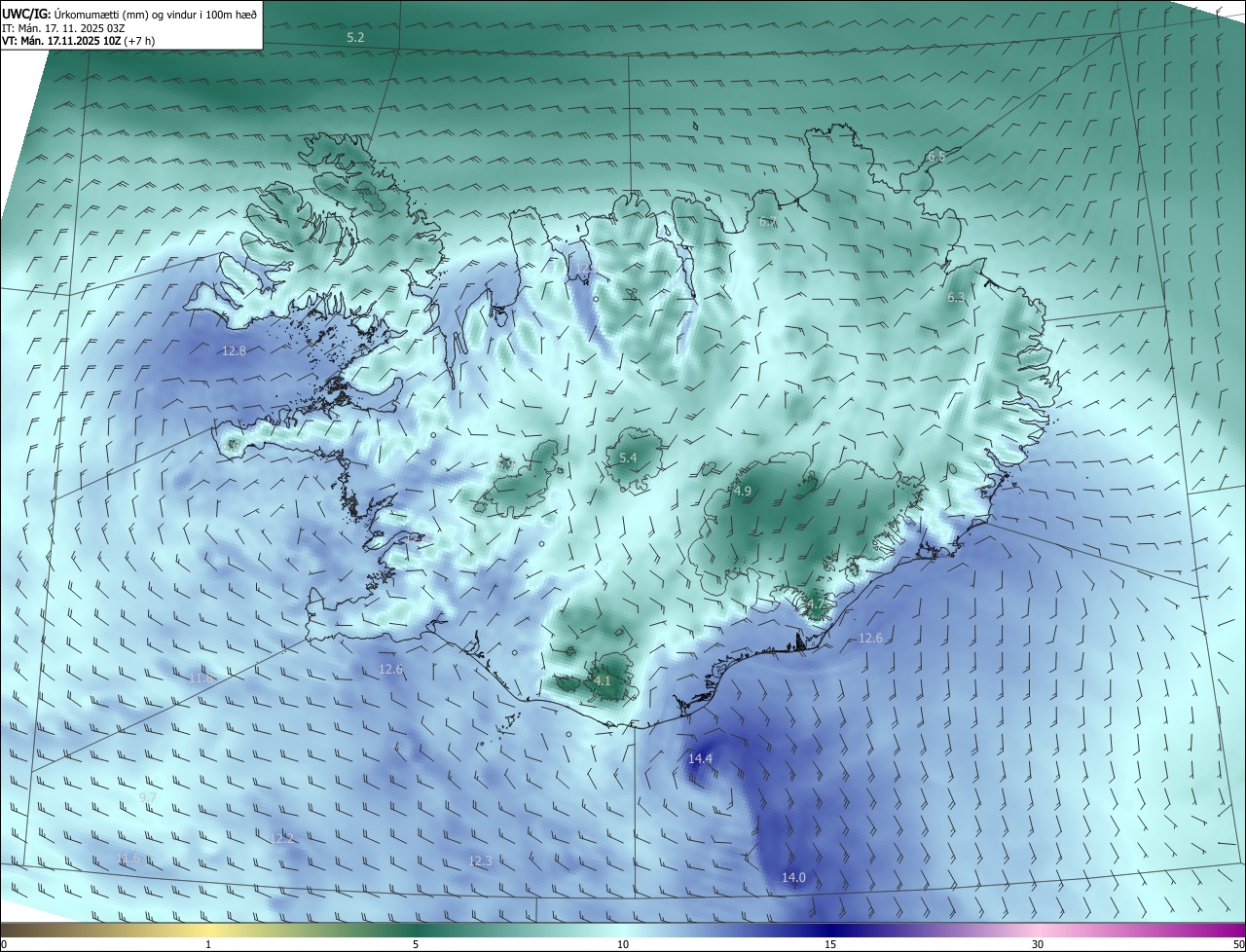
Task: Select the 'VT: Mán. 17.11.2025 10Z (+7 h)' line
Action: [x=78, y=41]
